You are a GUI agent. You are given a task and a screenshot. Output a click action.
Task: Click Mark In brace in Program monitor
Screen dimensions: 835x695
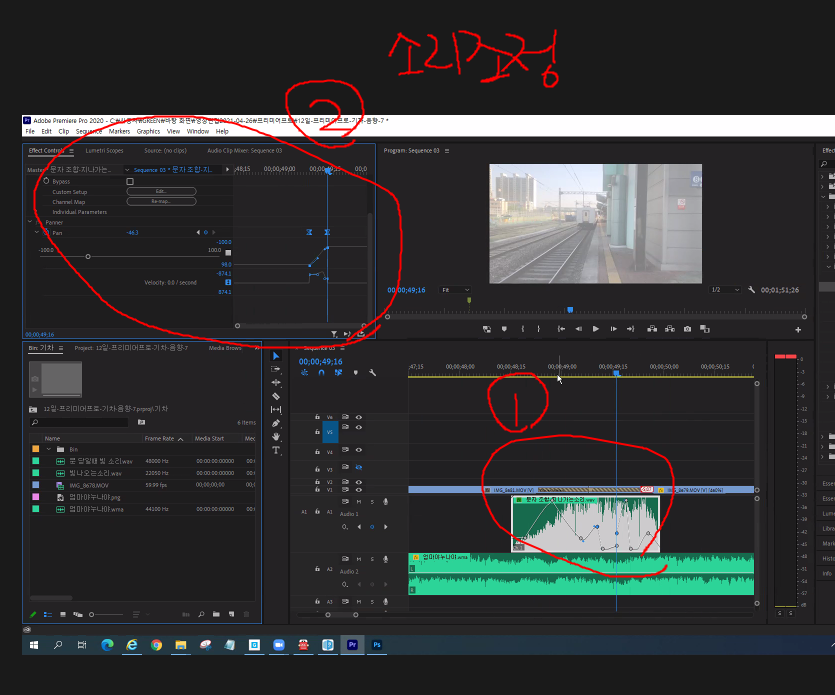pyautogui.click(x=522, y=329)
